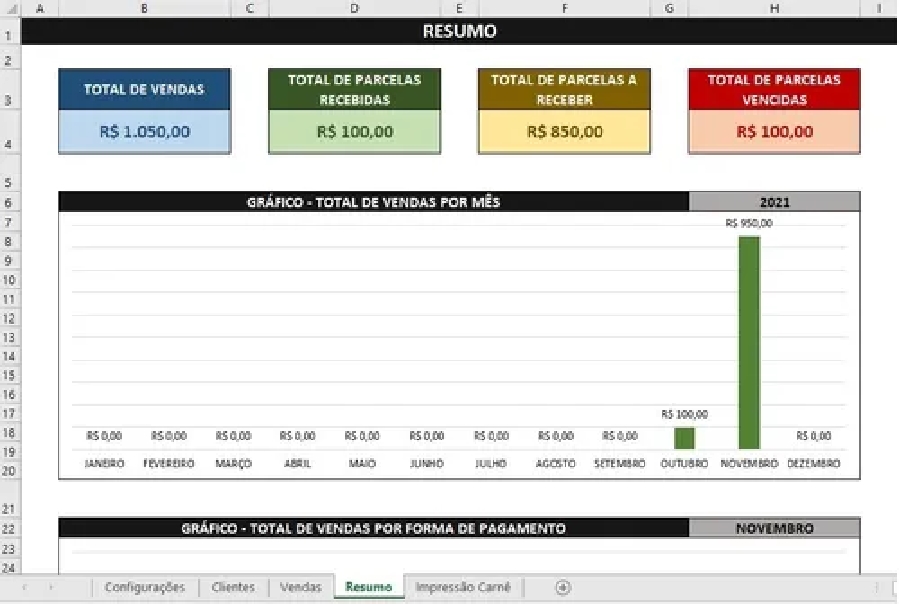
Task: Click the Total de Parcelas Recebidas card value
Action: tap(354, 131)
